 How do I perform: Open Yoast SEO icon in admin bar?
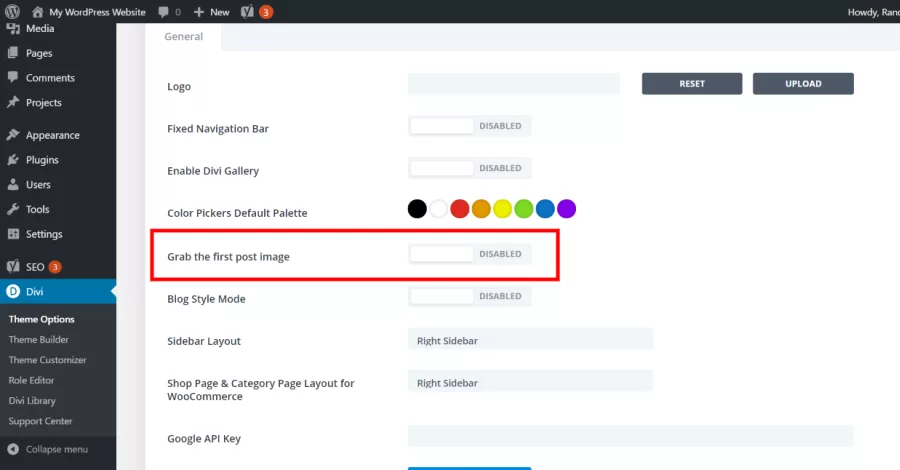coord(247,12)
